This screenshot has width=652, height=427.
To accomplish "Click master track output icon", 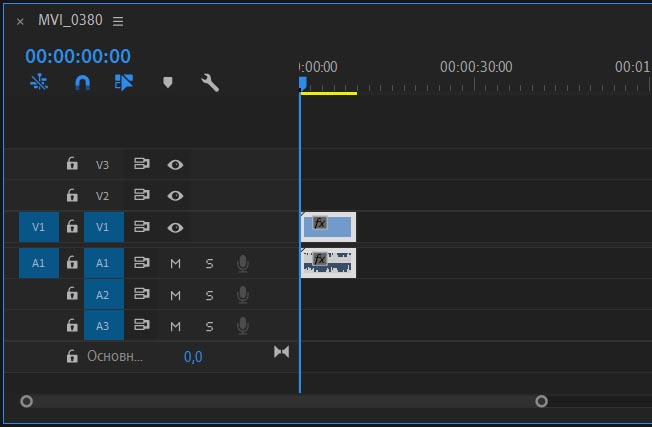I will (282, 352).
